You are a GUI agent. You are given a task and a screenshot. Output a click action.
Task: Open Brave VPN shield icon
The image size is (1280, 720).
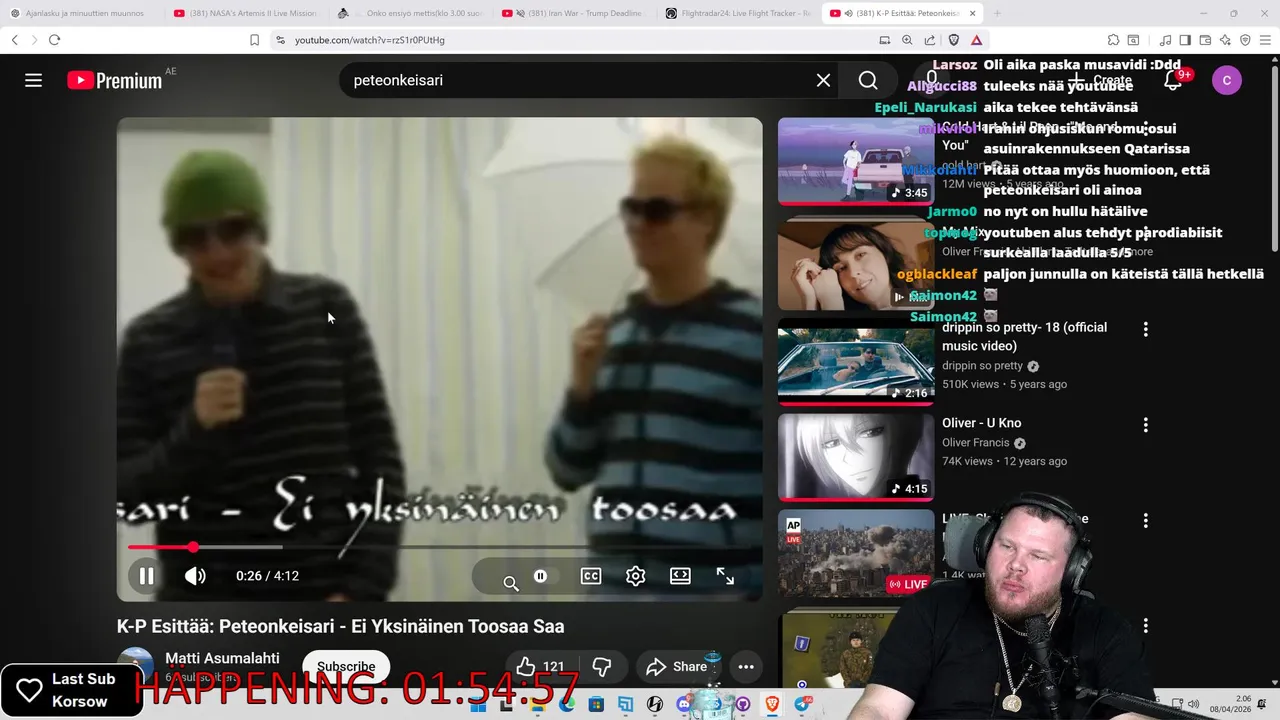pos(1245,40)
